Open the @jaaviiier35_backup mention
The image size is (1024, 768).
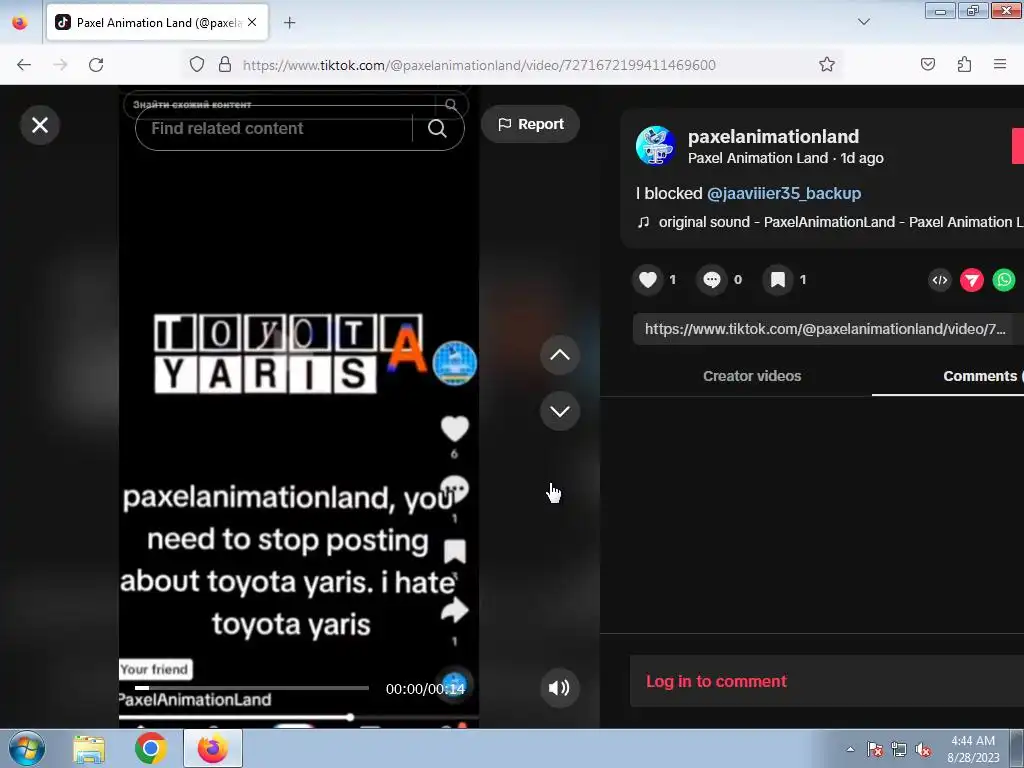784,193
